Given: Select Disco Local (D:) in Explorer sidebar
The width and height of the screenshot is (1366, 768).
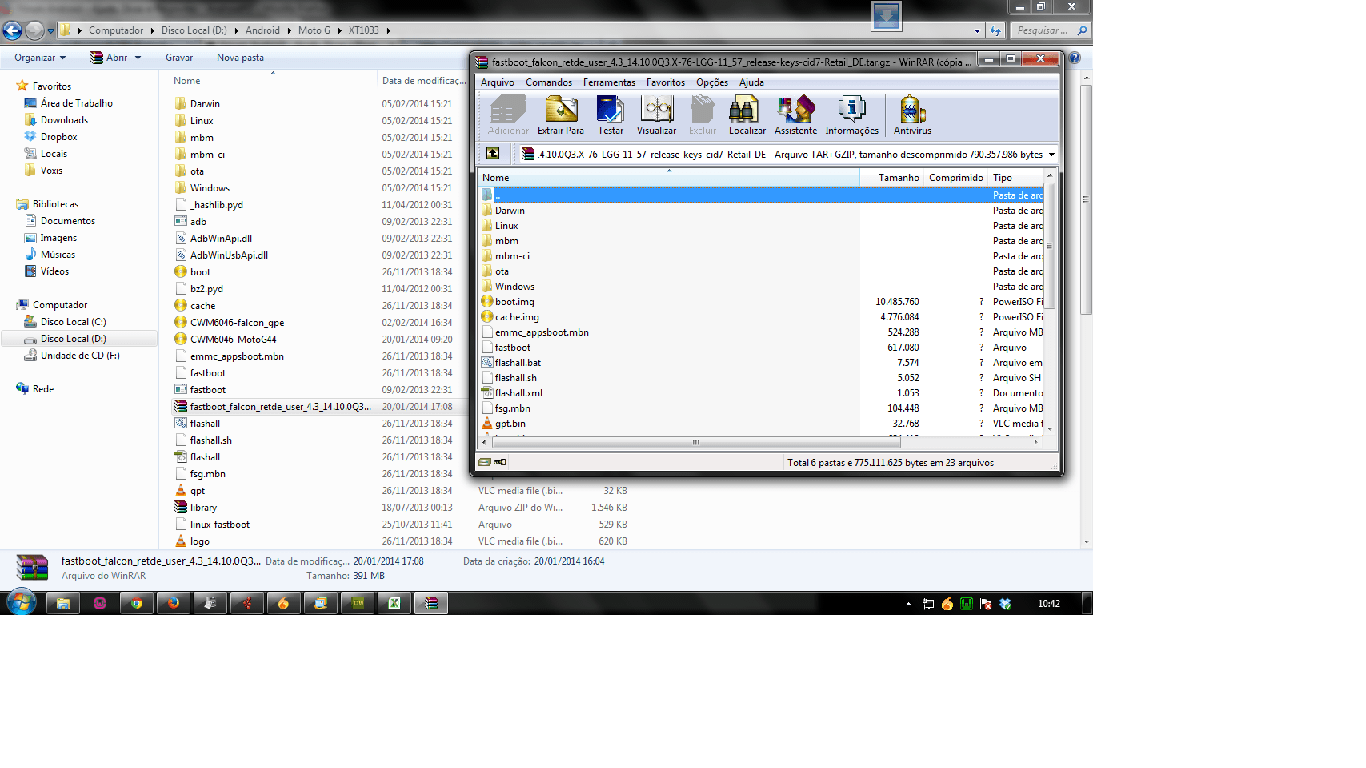Looking at the screenshot, I should 73,339.
